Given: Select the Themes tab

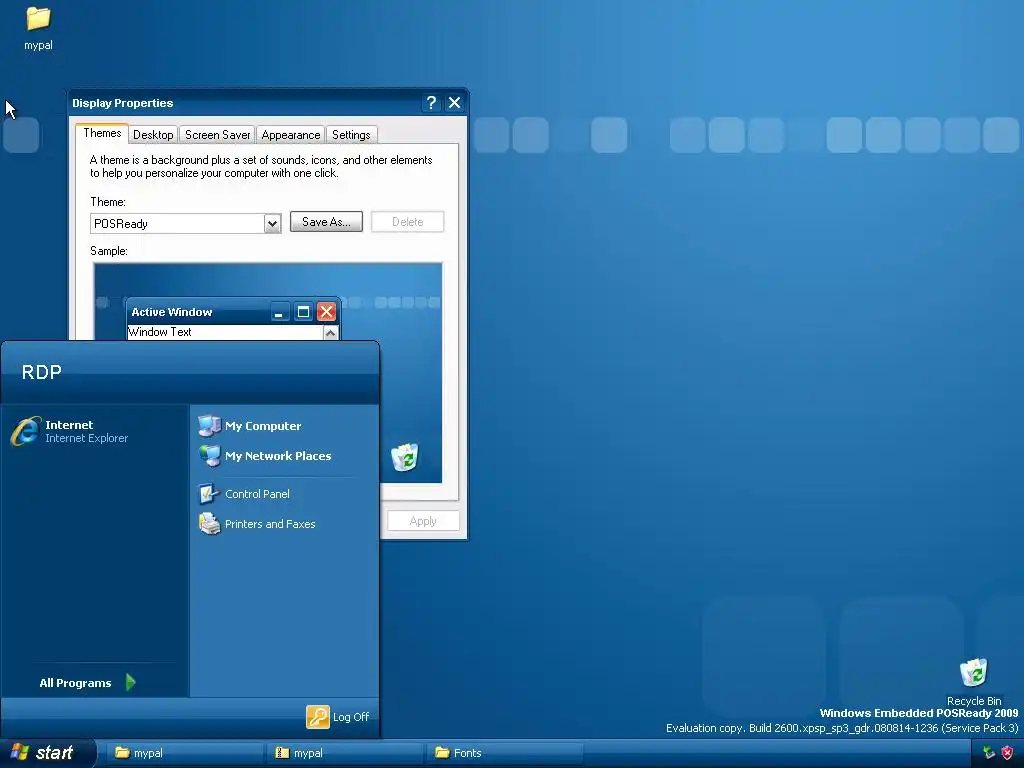Looking at the screenshot, I should (x=102, y=133).
